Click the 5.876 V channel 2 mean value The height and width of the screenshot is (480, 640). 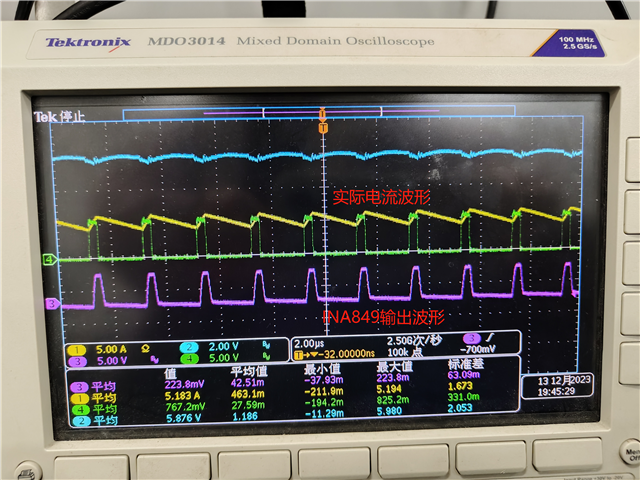point(184,418)
